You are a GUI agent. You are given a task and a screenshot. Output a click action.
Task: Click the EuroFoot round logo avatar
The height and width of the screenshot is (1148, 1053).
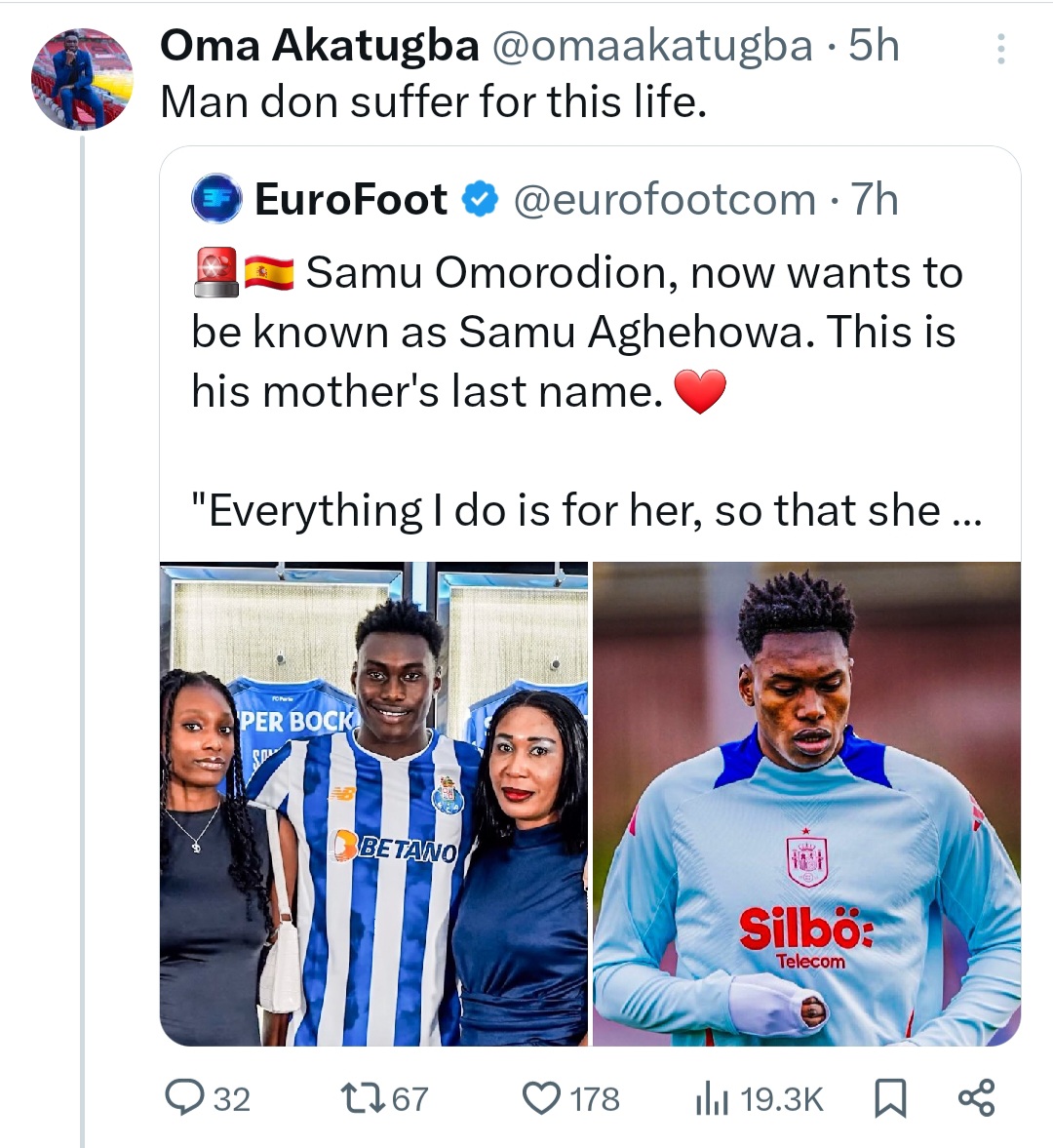[216, 199]
